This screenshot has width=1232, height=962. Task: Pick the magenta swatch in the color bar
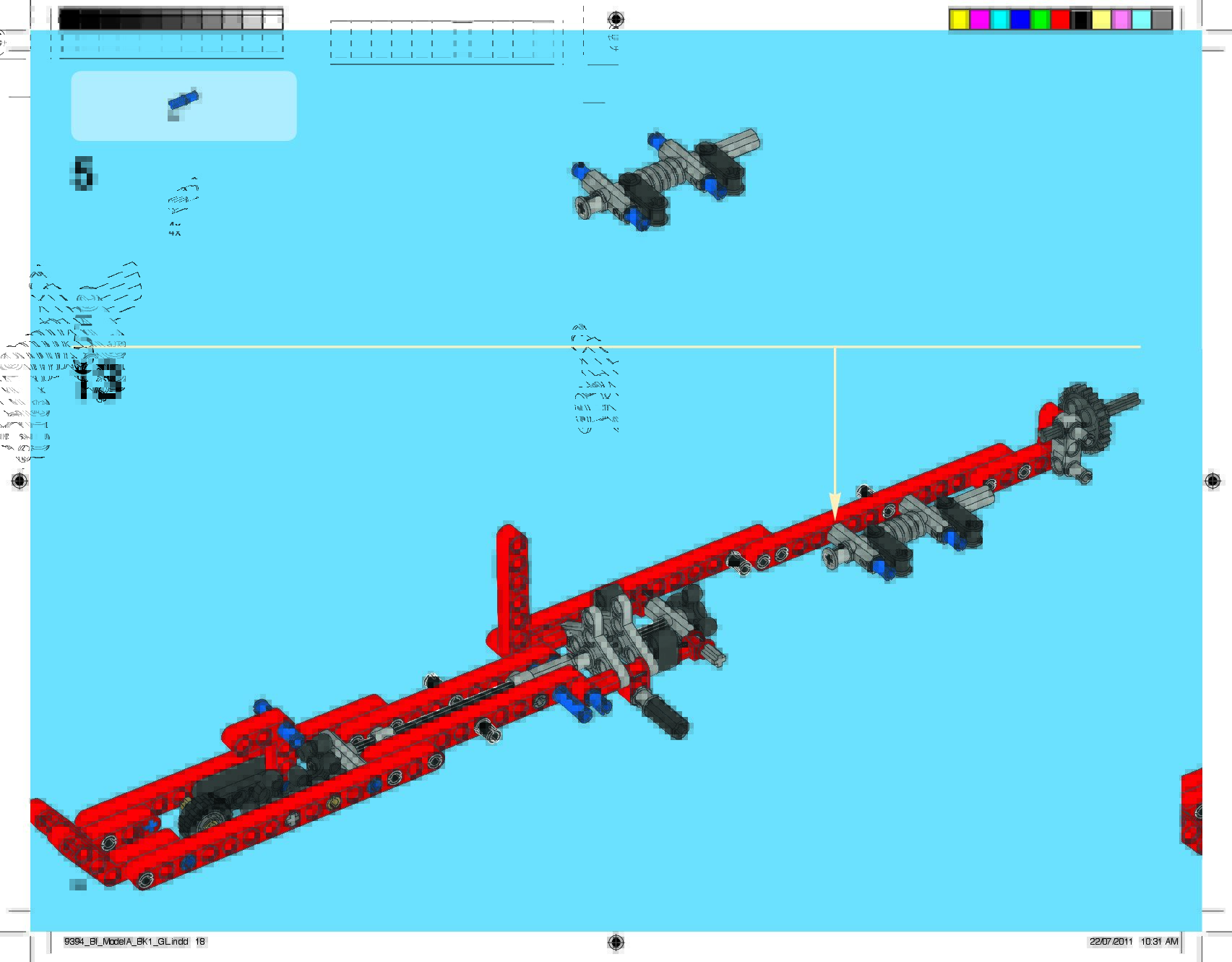(x=979, y=20)
